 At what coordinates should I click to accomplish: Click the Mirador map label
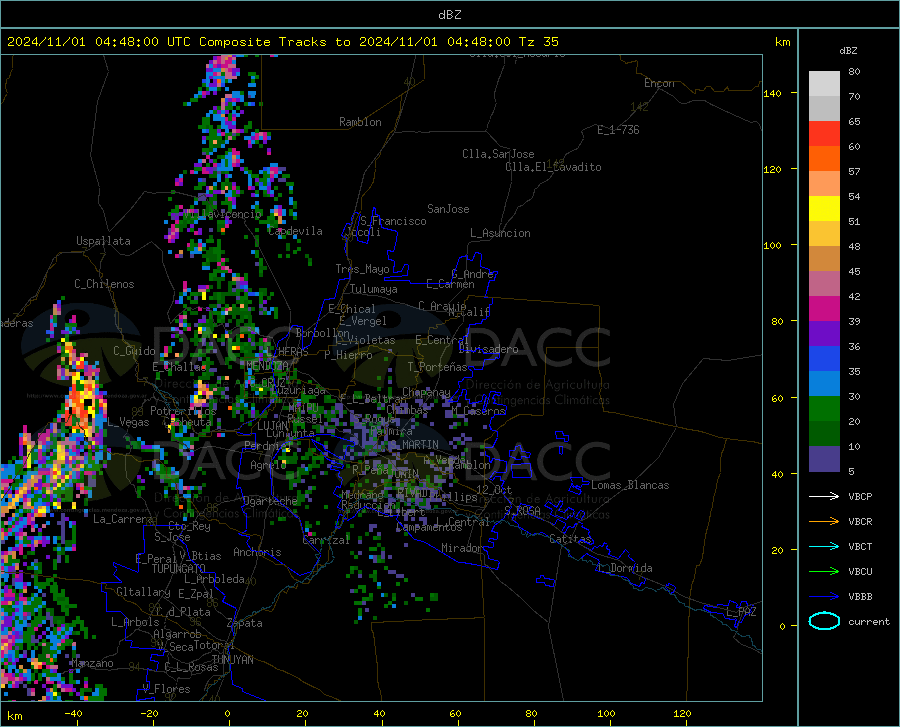coord(462,548)
